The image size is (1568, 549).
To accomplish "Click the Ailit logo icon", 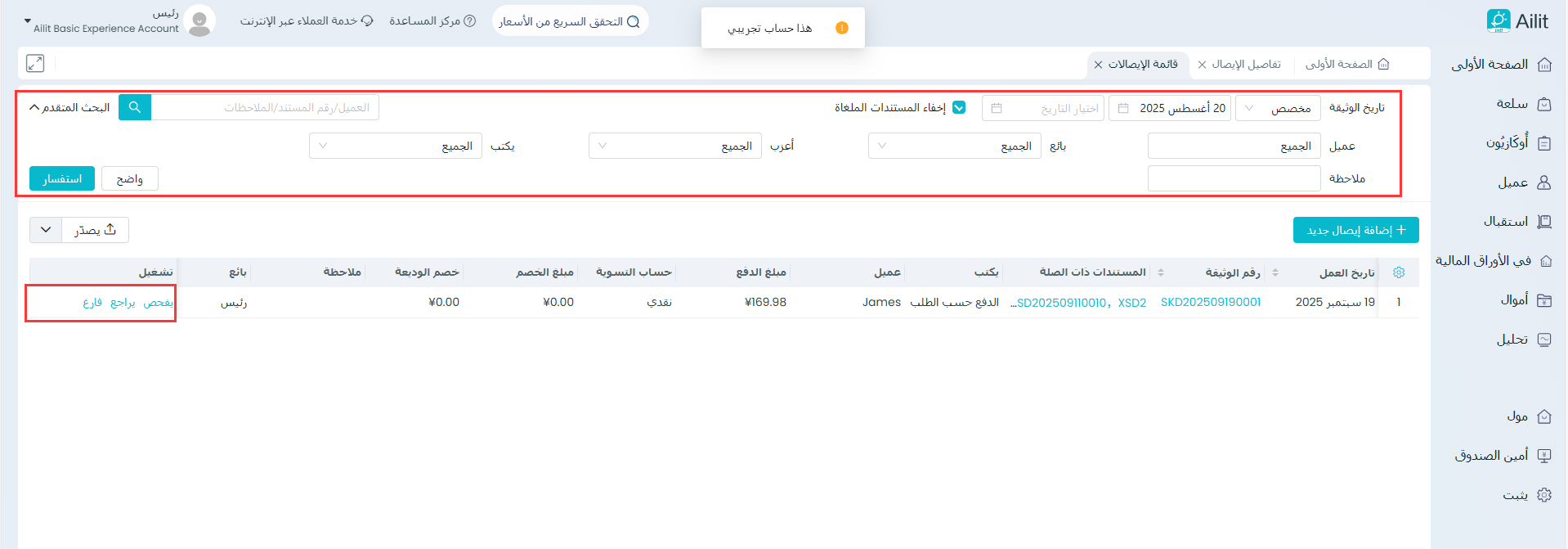I will [x=1498, y=21].
